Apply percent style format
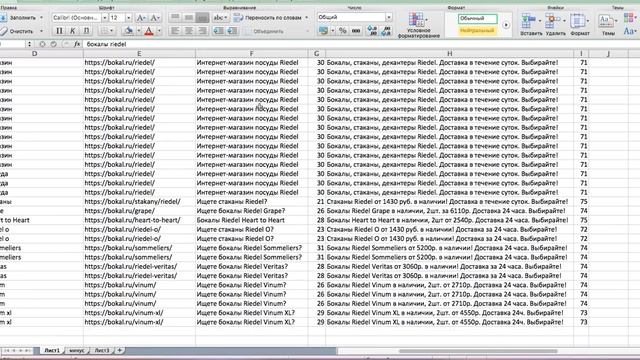 pyautogui.click(x=342, y=31)
